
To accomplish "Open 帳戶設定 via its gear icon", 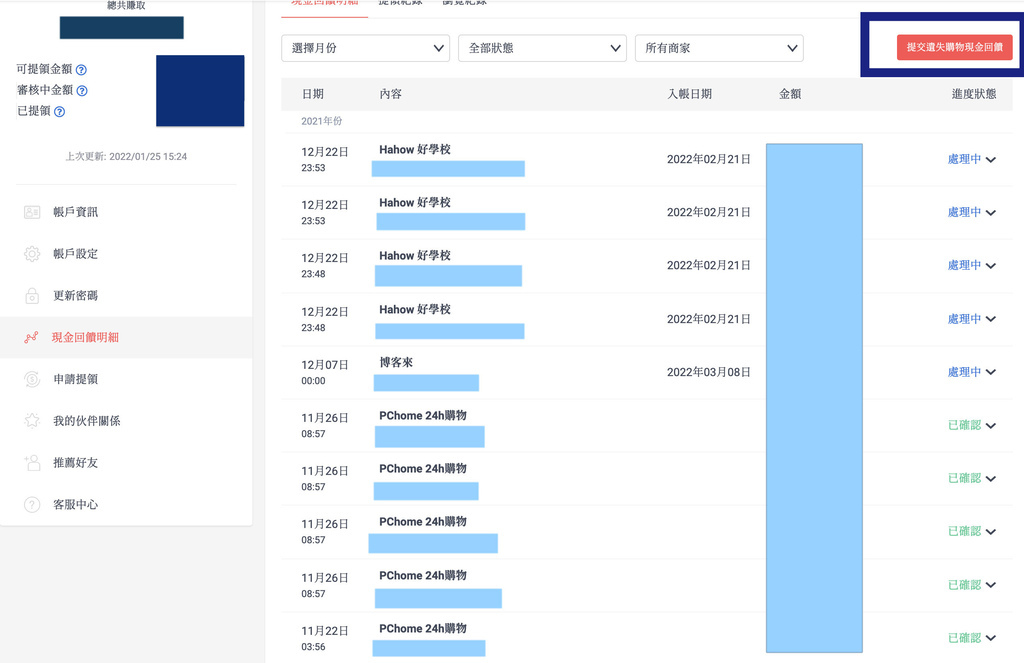I will click(x=32, y=254).
